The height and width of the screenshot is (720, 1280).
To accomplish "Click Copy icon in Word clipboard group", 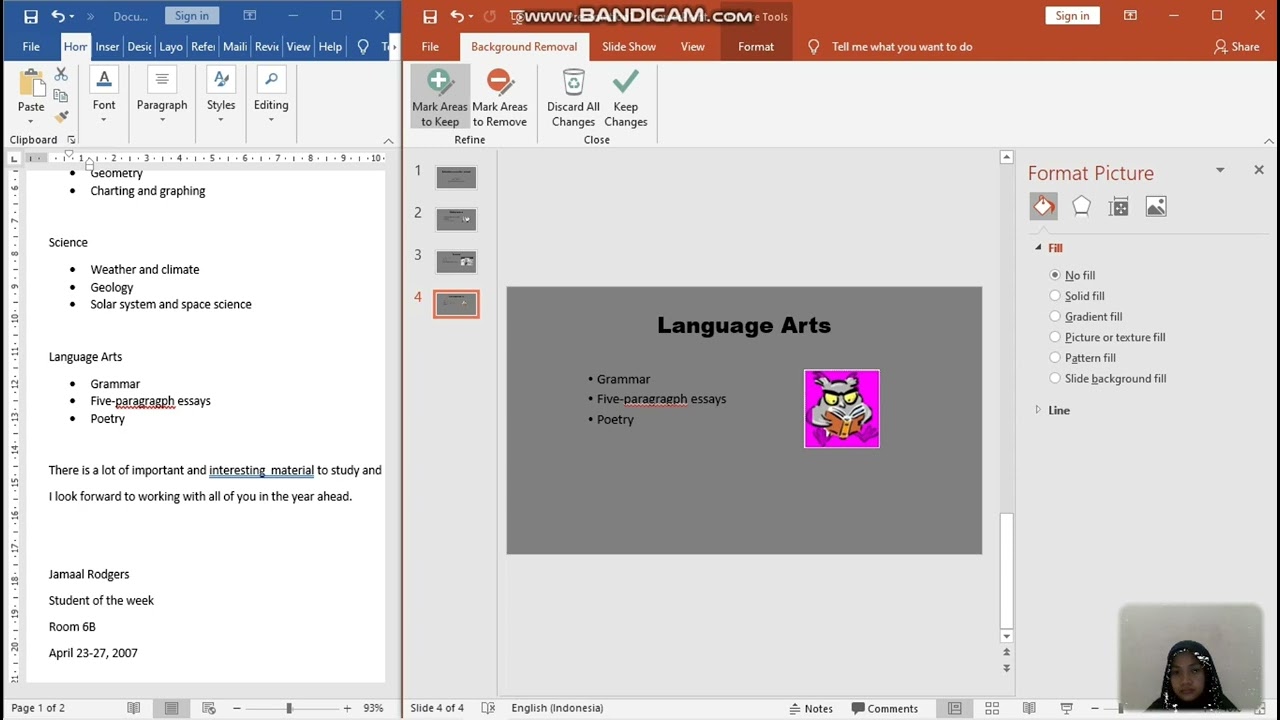I will [x=61, y=96].
